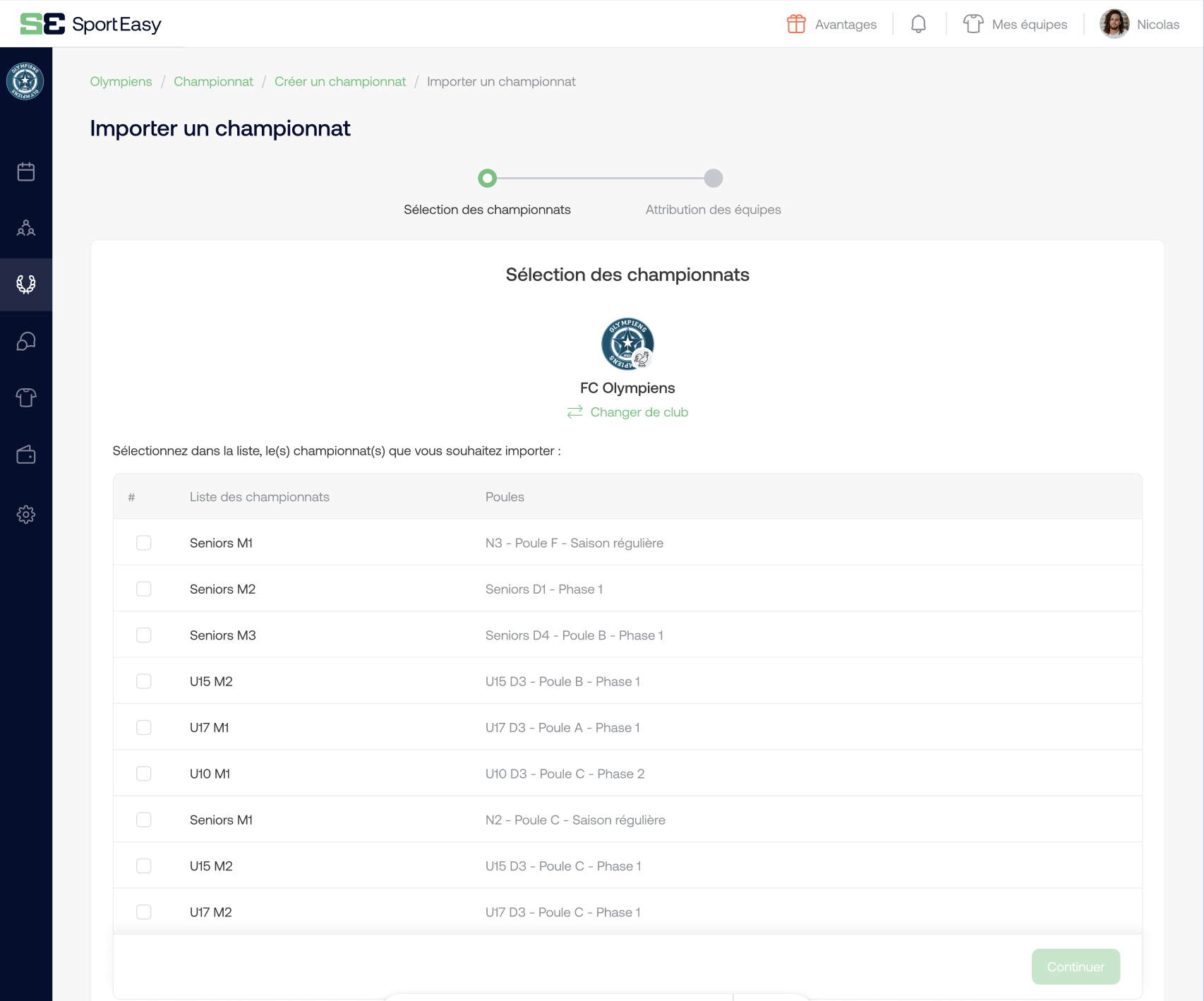Click the Mes équipes jersey icon
1204x1001 pixels.
(x=973, y=24)
